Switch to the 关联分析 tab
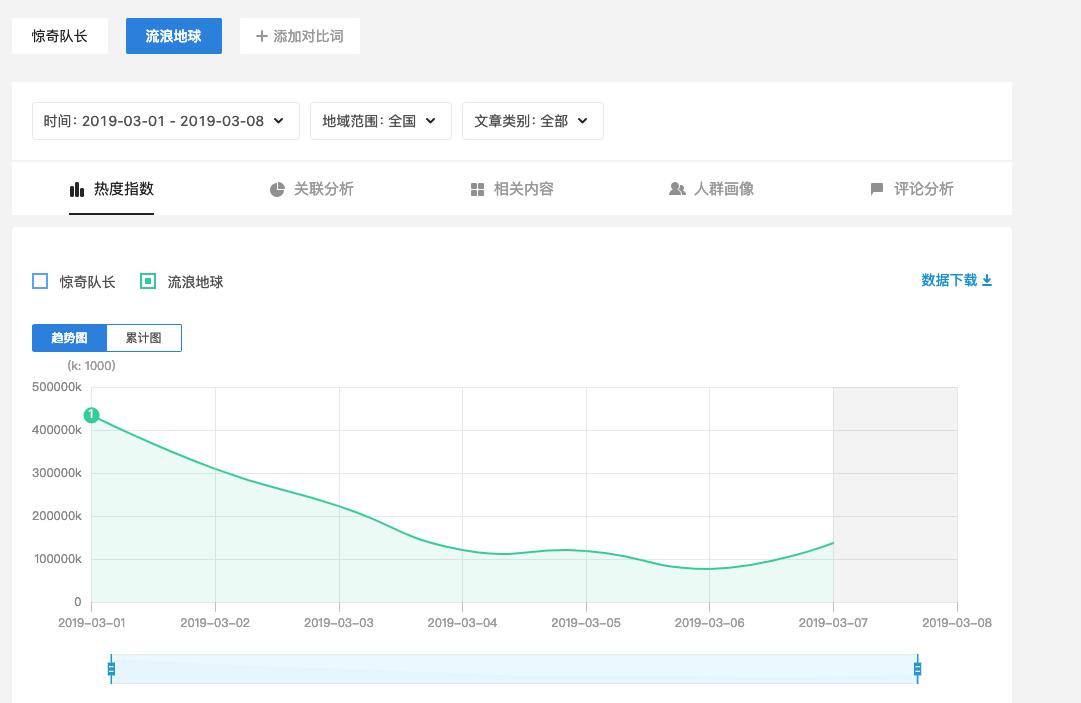 [x=323, y=189]
